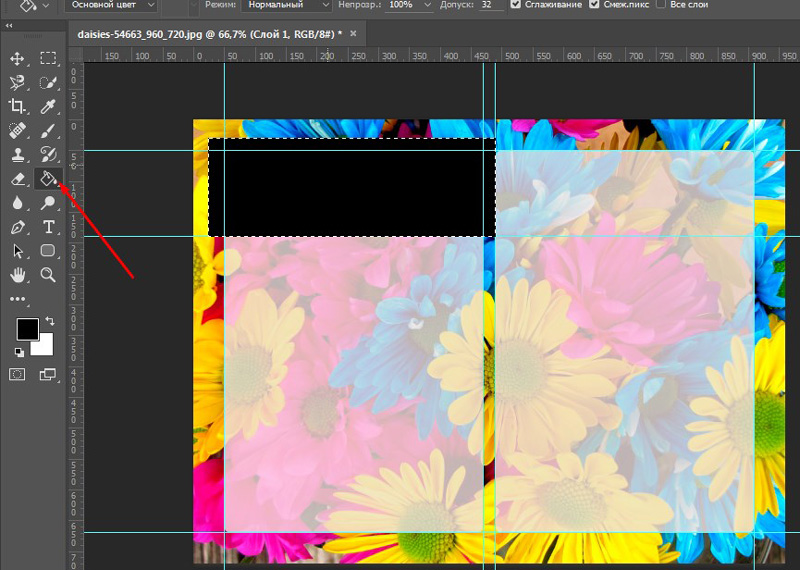Choose the Eyedropper tool
Screen dimensions: 800x570
pyautogui.click(x=47, y=106)
